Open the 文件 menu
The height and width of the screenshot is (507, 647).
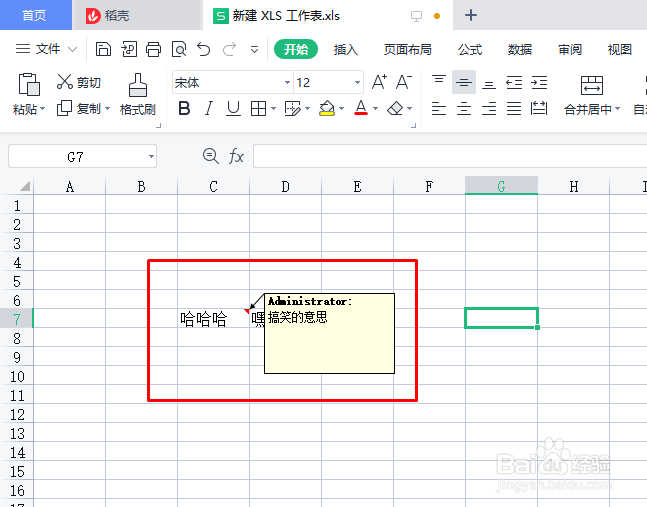click(46, 49)
